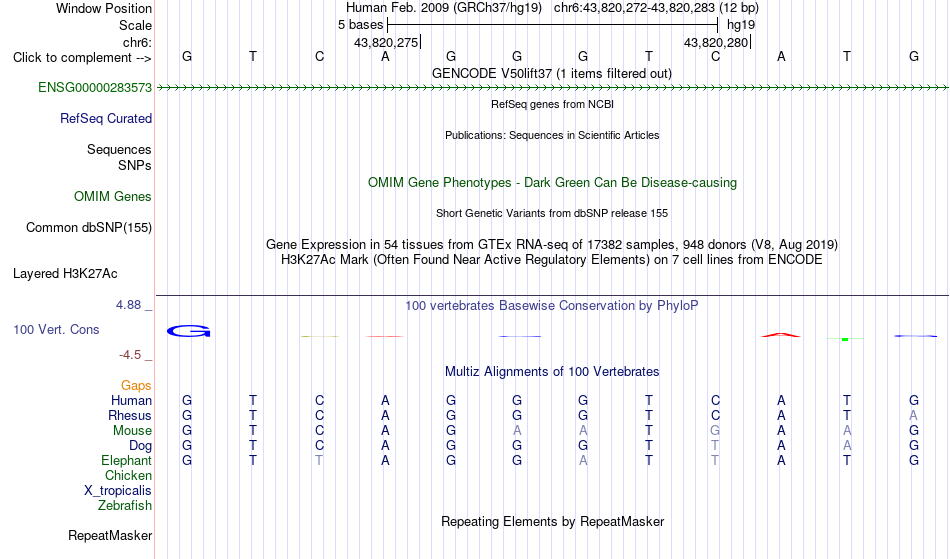Click 'Repeating Elements by RepeatMasker' title

(552, 521)
